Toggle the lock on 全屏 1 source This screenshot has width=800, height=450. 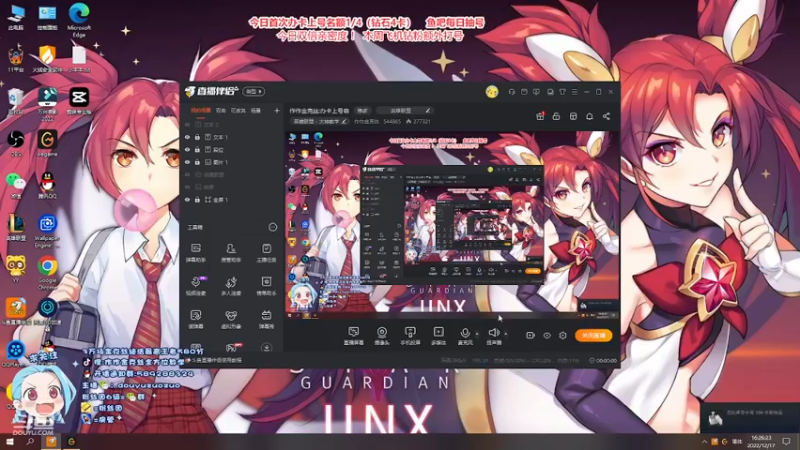click(x=197, y=200)
